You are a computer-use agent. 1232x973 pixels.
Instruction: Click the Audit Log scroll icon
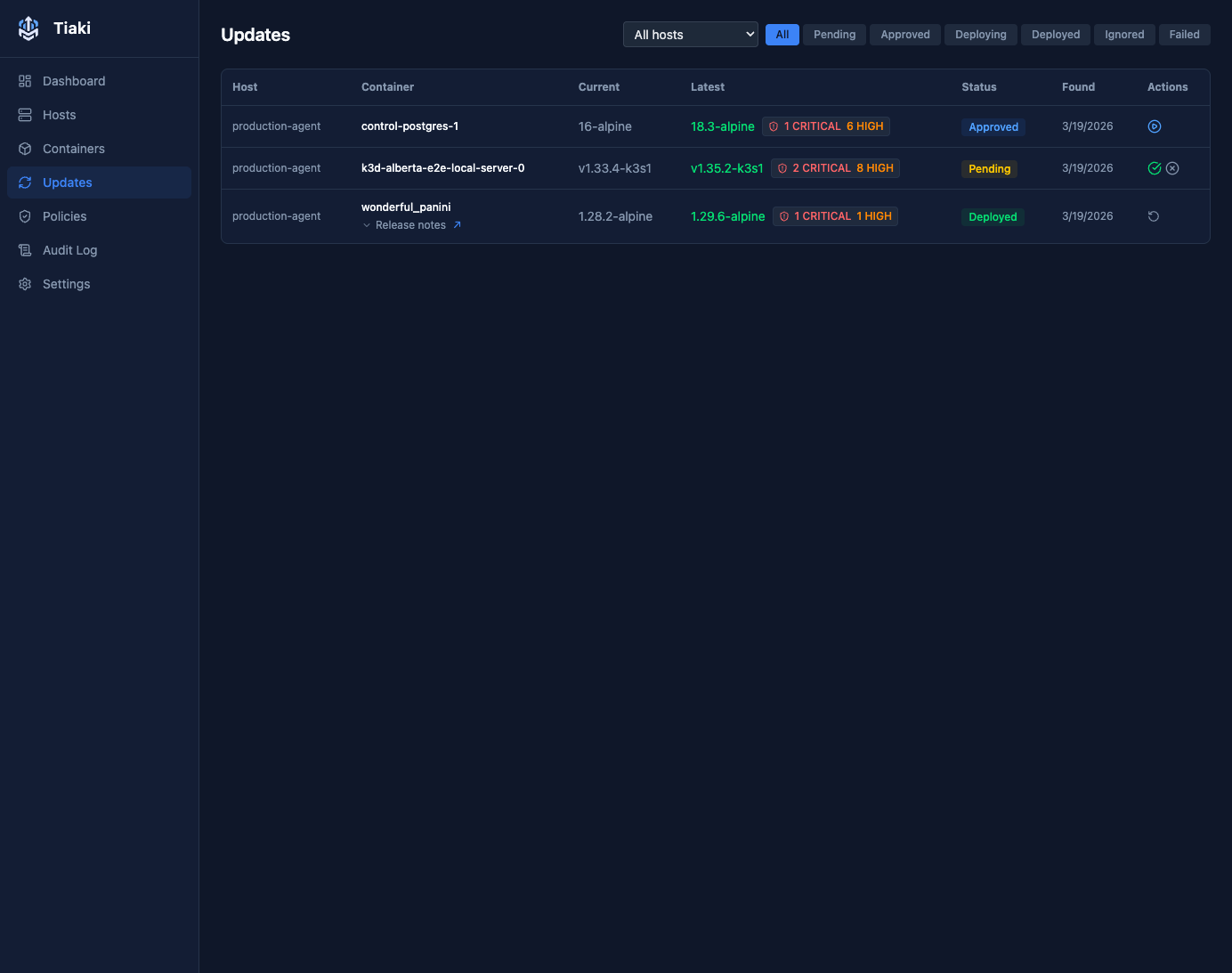click(25, 250)
